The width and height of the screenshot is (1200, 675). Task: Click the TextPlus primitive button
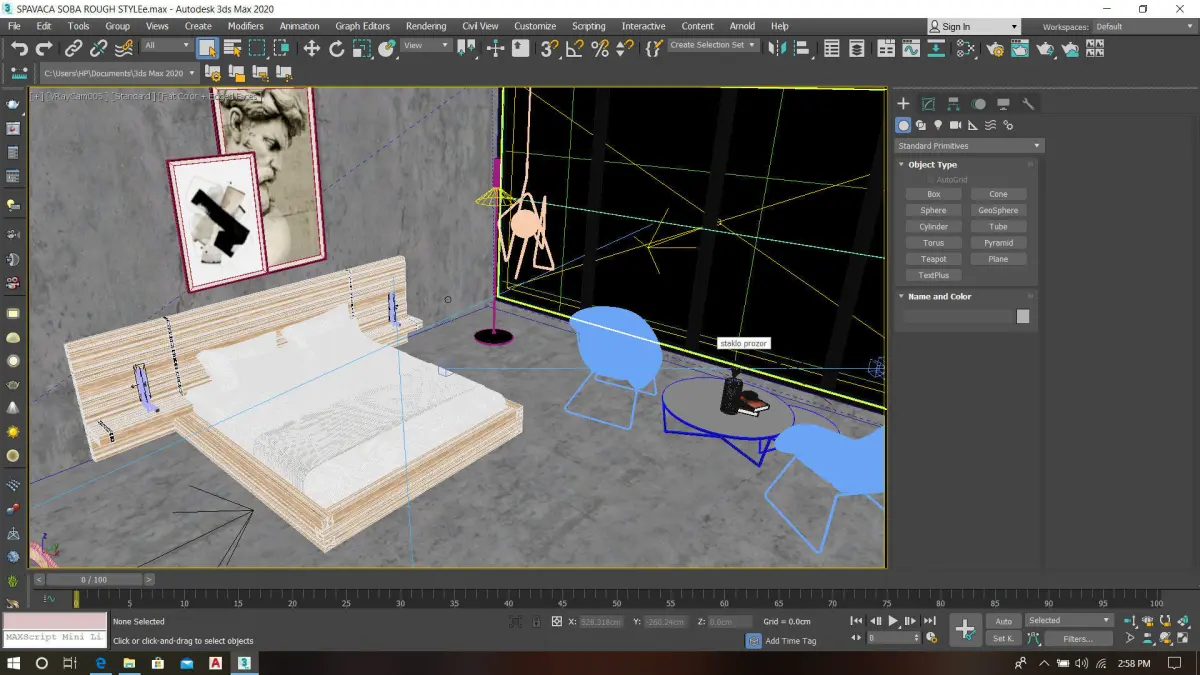(x=934, y=275)
